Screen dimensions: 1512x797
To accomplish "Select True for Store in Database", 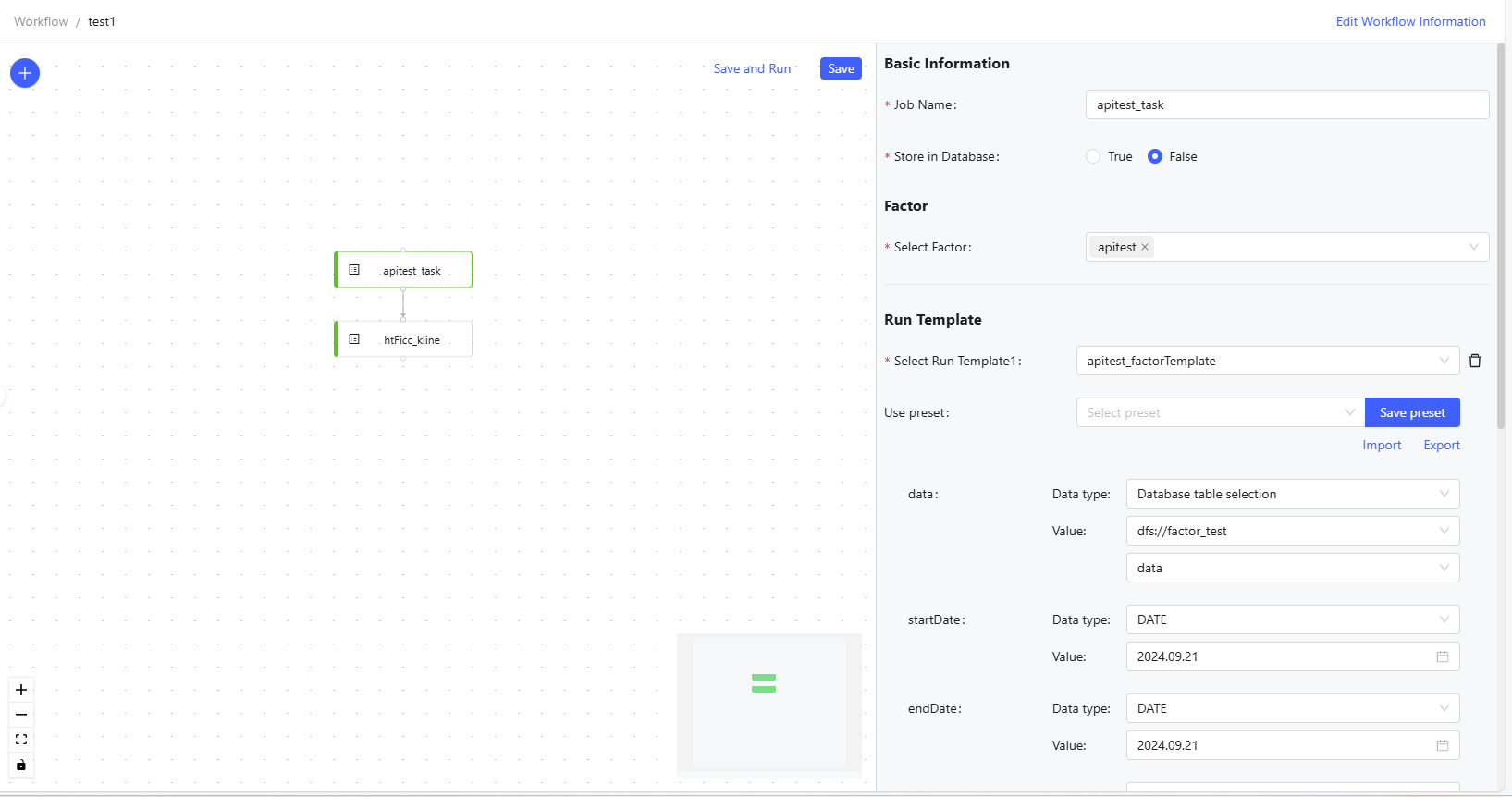I will tap(1093, 156).
